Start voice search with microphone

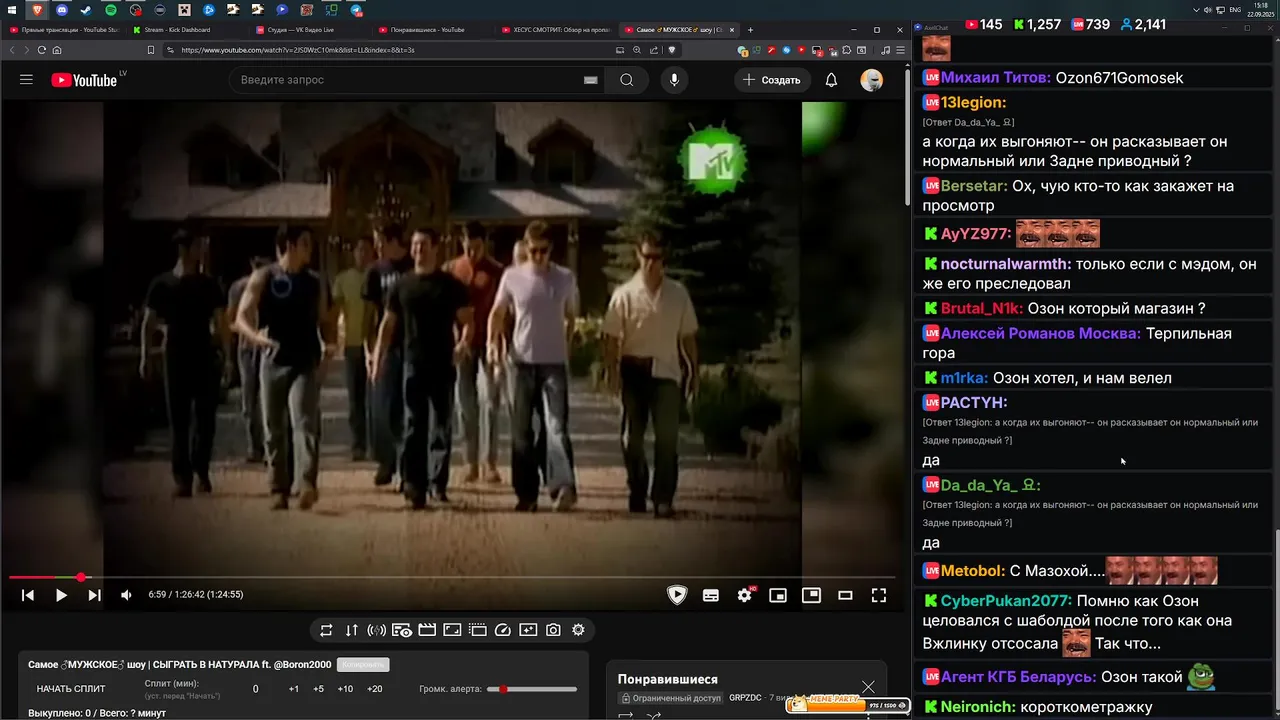675,80
